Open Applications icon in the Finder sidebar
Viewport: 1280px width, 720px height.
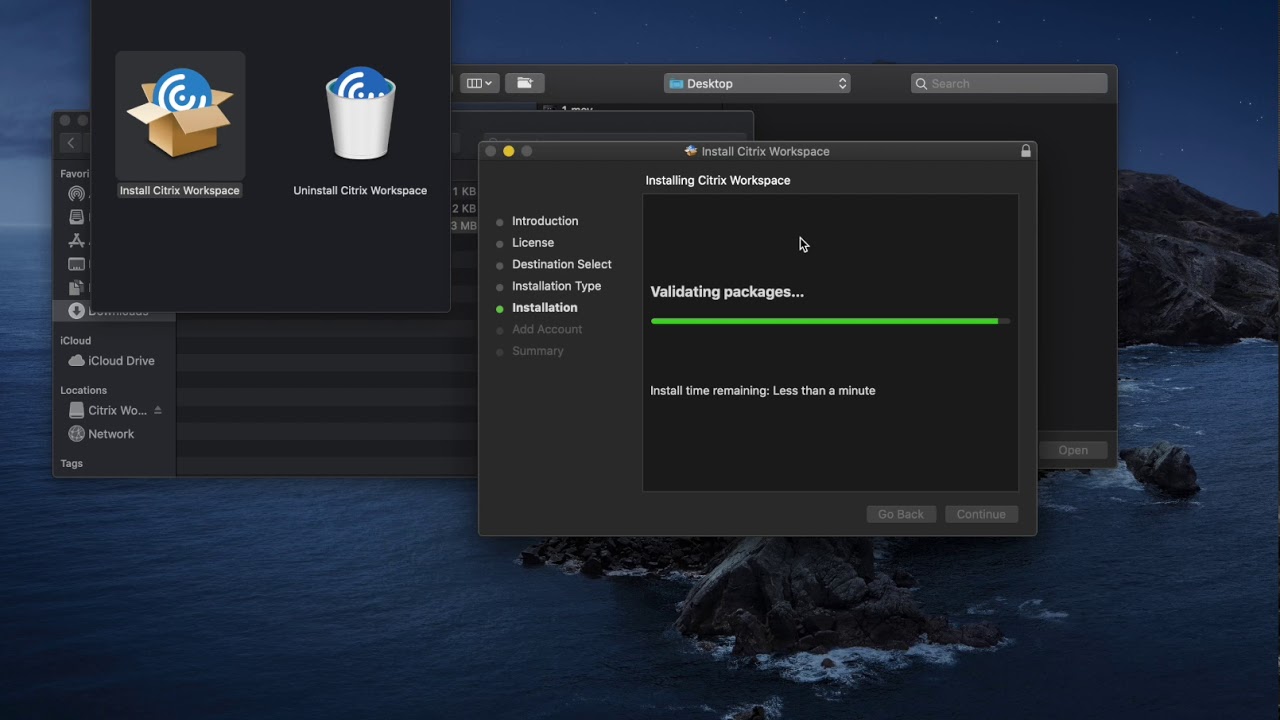77,241
